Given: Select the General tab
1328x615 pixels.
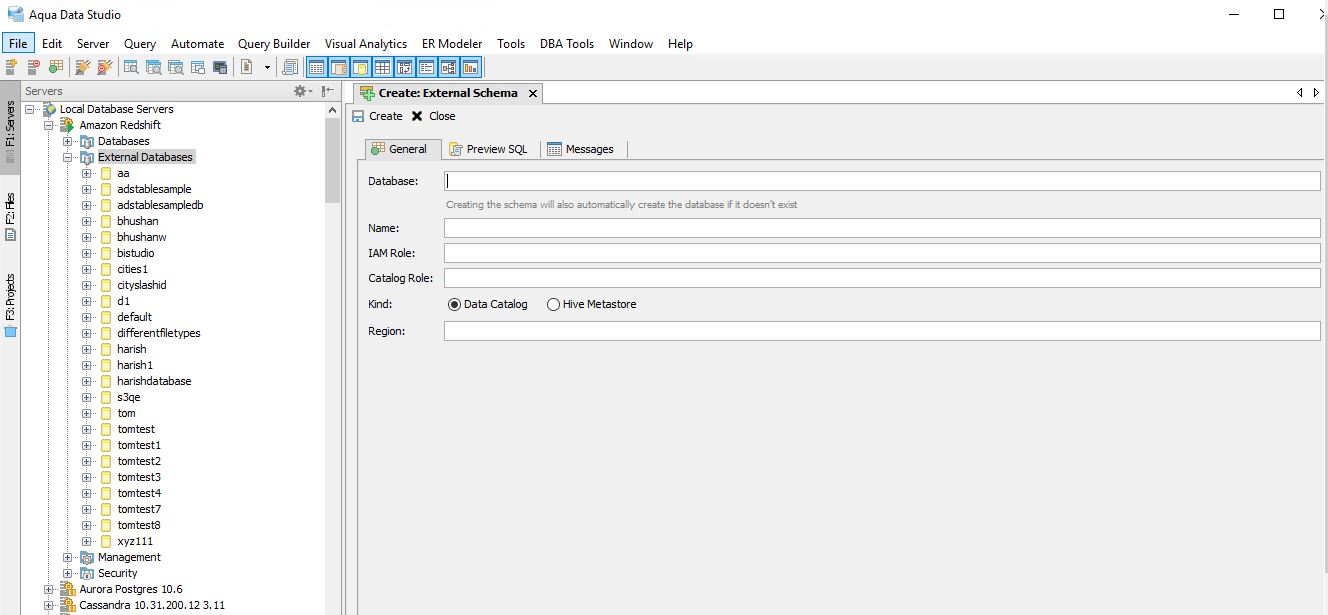Looking at the screenshot, I should [x=401, y=149].
